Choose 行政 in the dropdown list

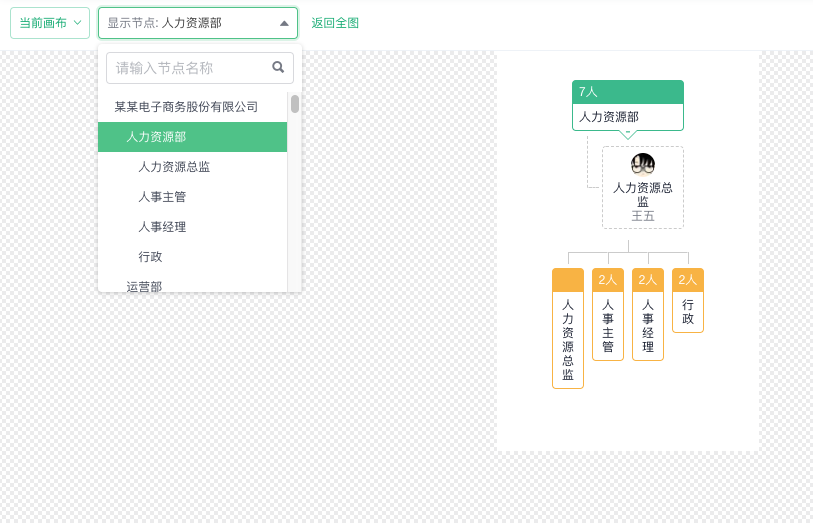tap(192, 257)
